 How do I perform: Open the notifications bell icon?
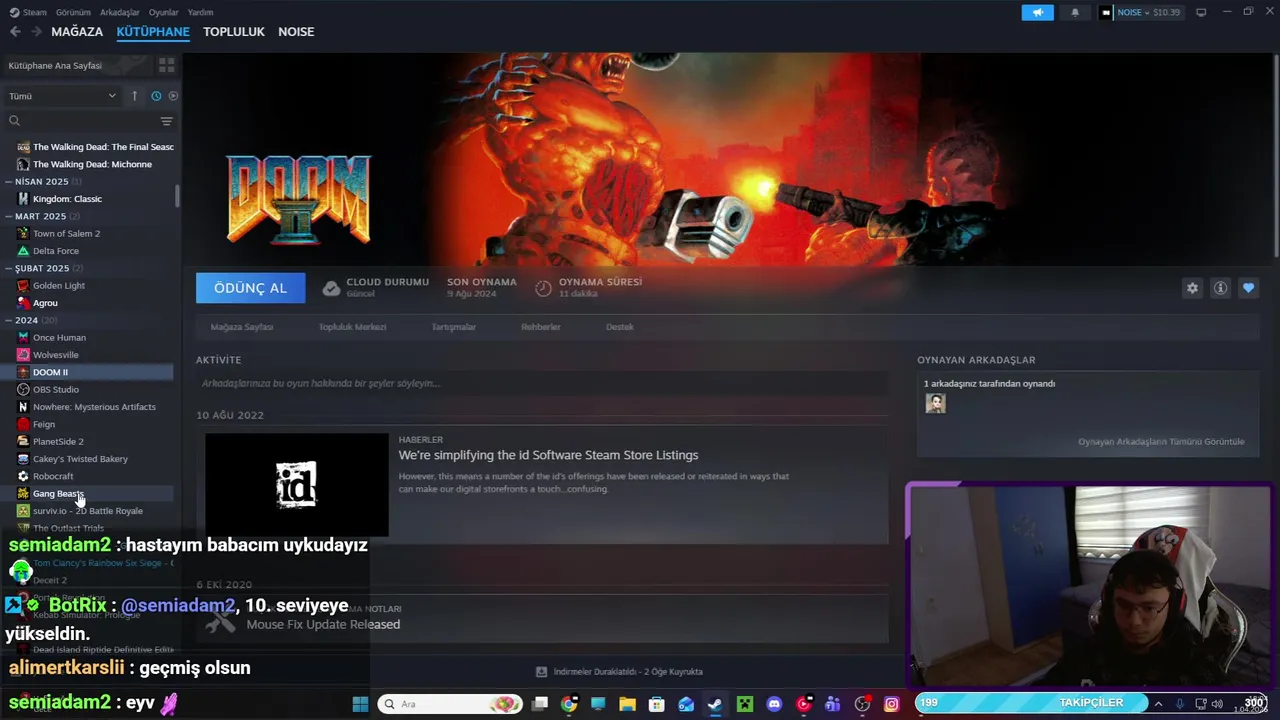1075,12
